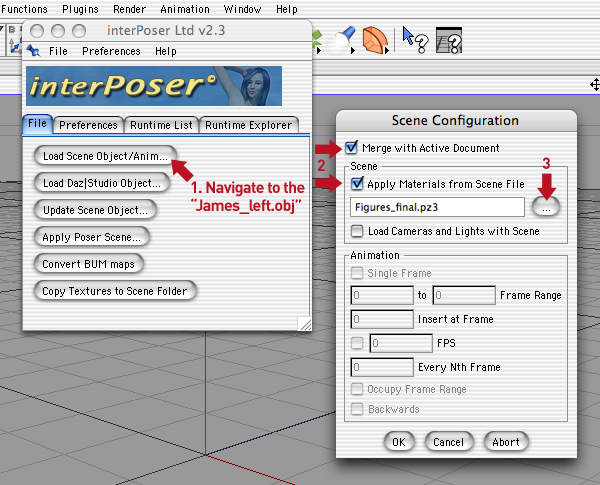This screenshot has width=600, height=485.
Task: Open the Animation menu
Action: (x=185, y=9)
